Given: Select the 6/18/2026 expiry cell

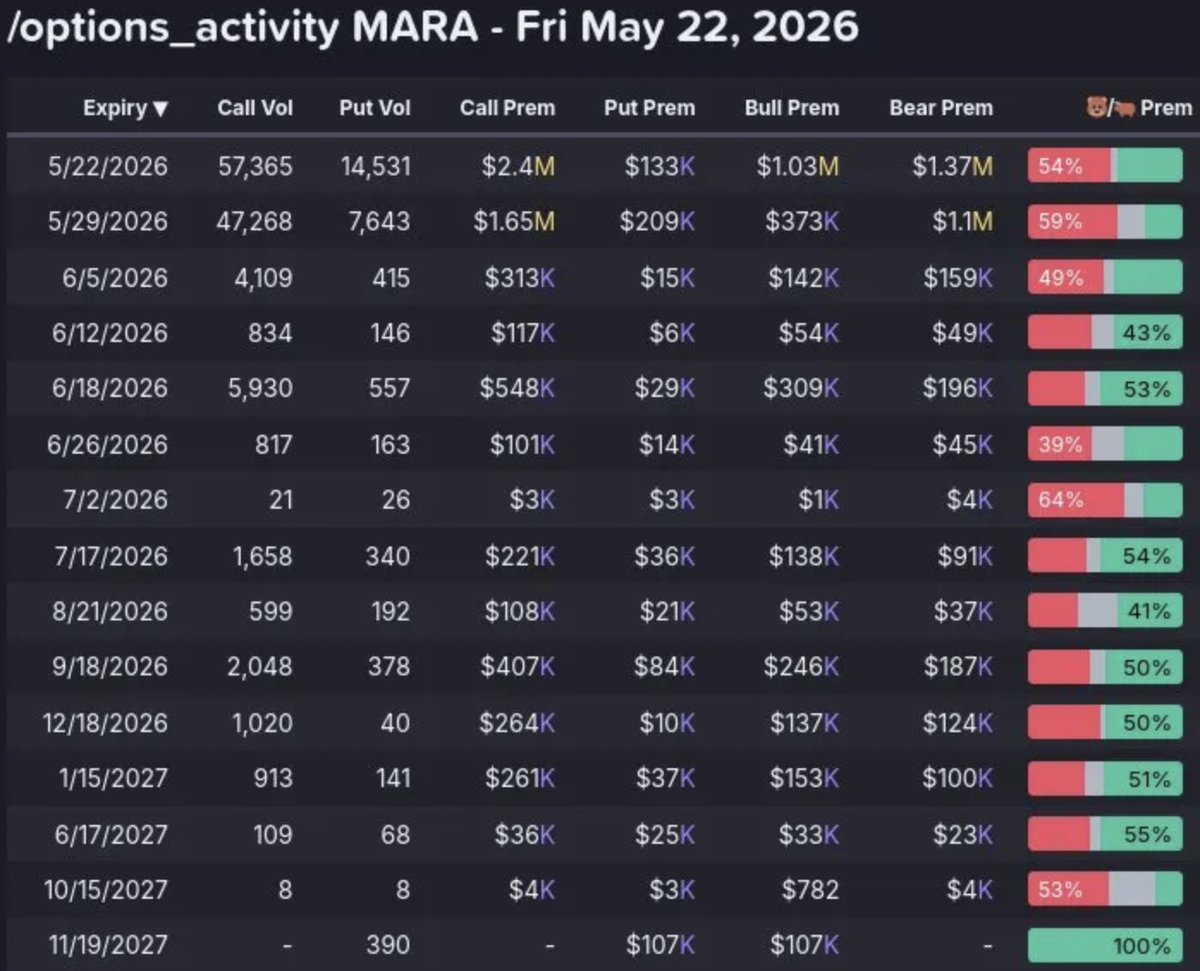Looking at the screenshot, I should 110,388.
